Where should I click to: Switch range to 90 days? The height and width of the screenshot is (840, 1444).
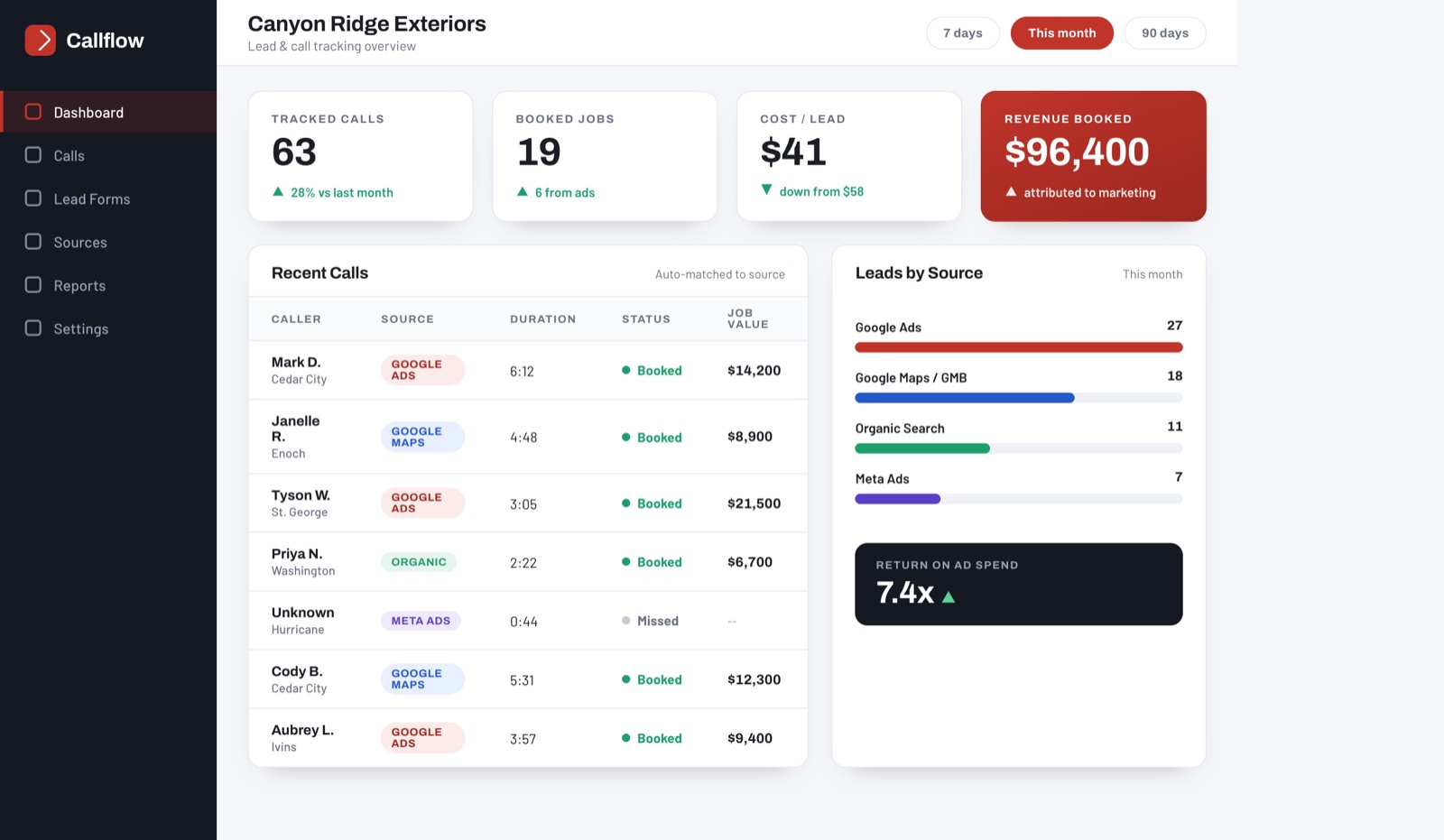1165,33
